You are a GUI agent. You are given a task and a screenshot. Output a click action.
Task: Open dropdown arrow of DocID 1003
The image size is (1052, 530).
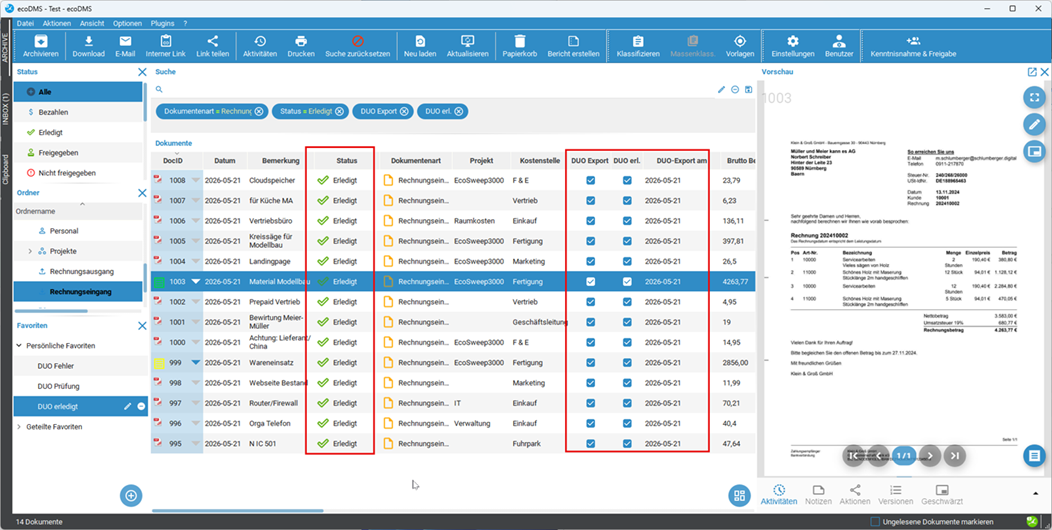(x=196, y=282)
